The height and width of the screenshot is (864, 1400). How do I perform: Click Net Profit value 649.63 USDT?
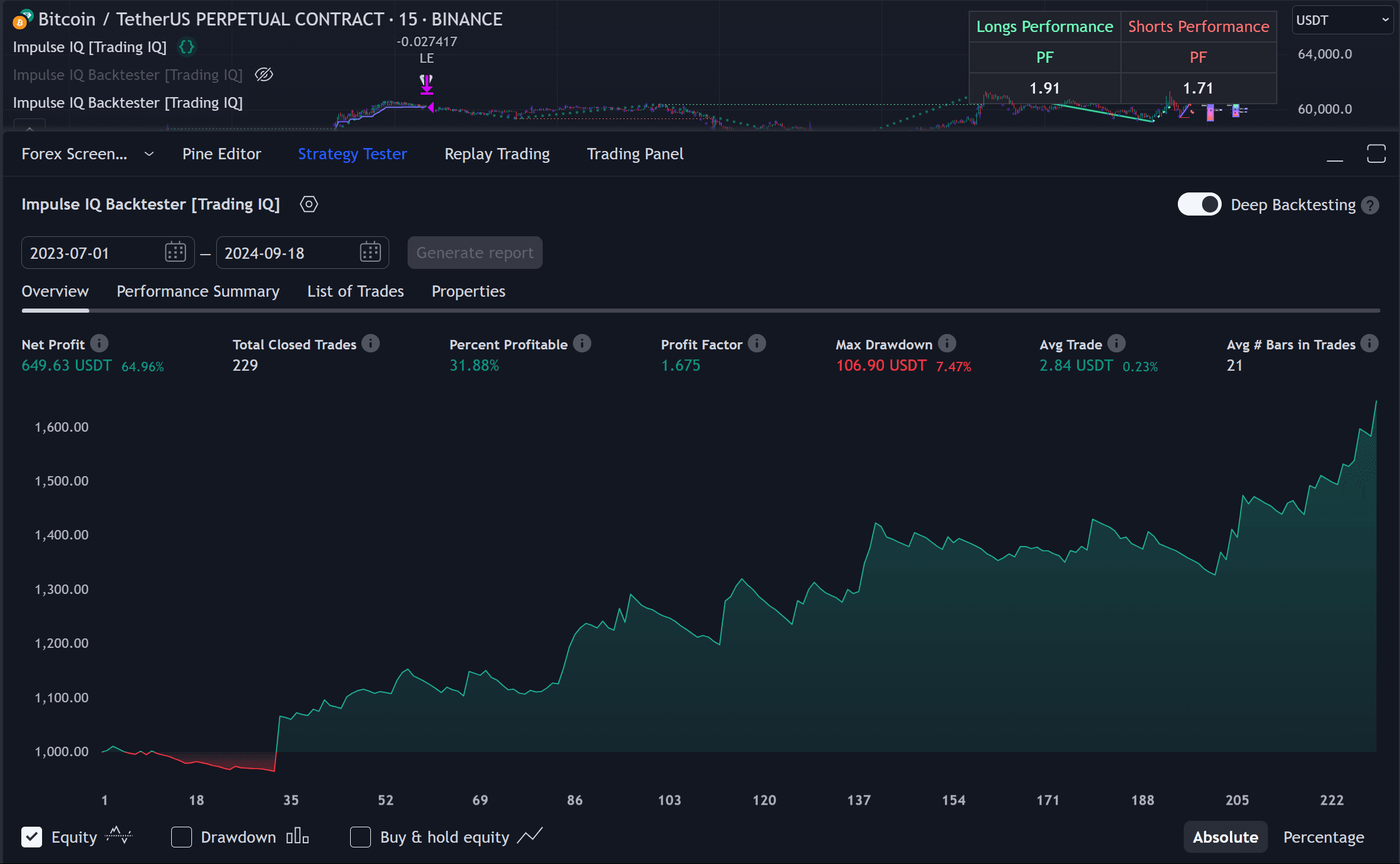coord(66,365)
